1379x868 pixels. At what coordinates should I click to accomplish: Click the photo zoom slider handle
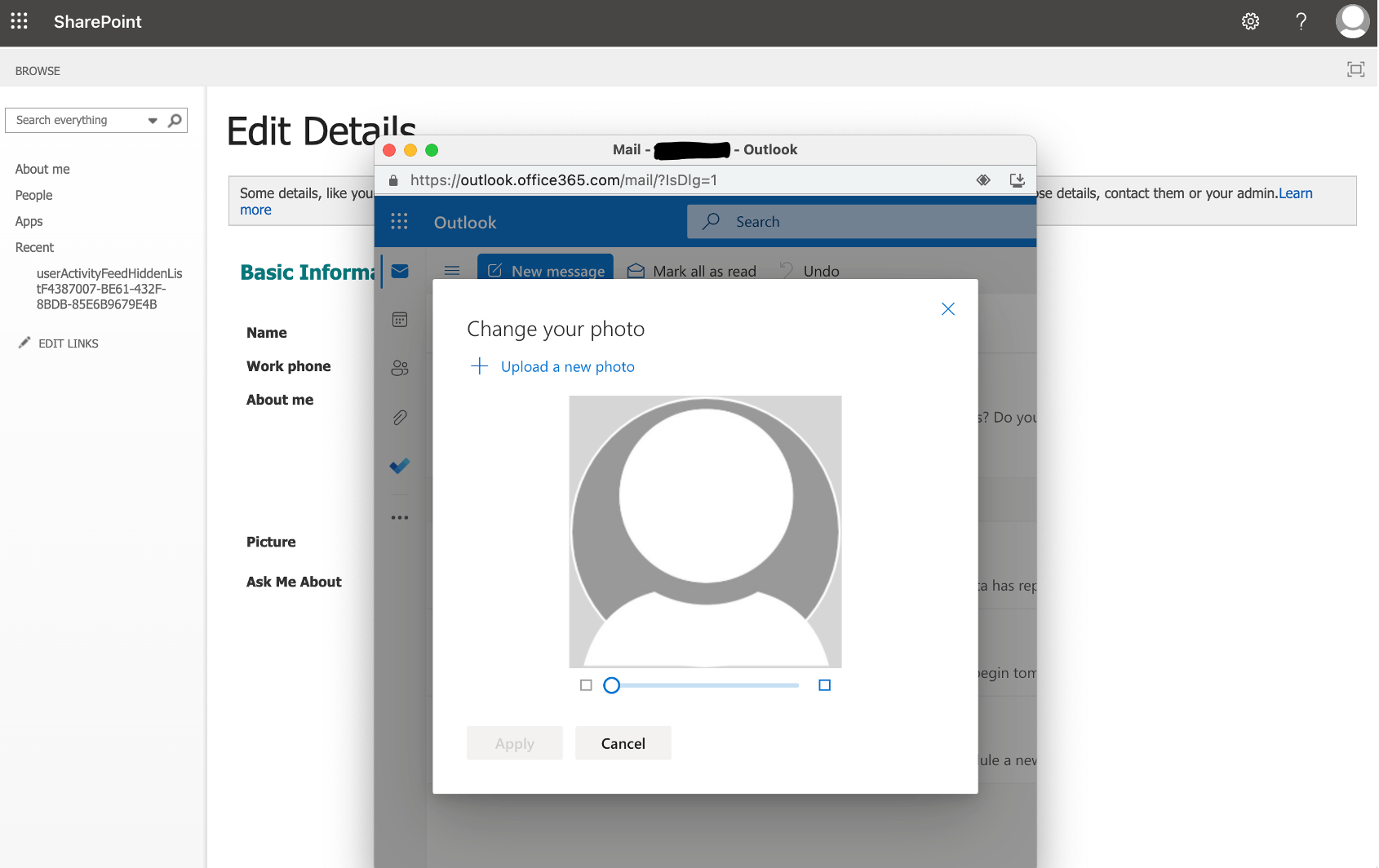[x=612, y=685]
